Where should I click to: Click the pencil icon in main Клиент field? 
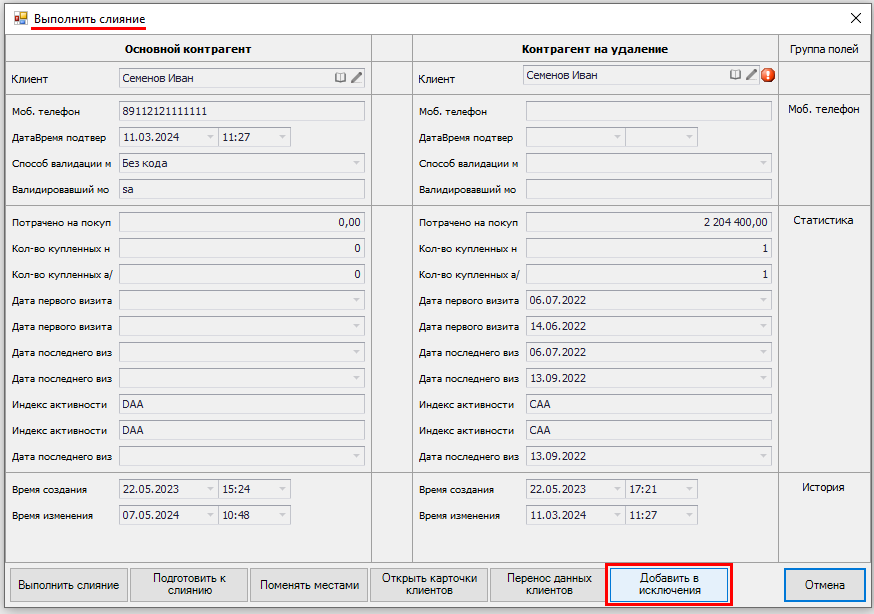point(356,77)
